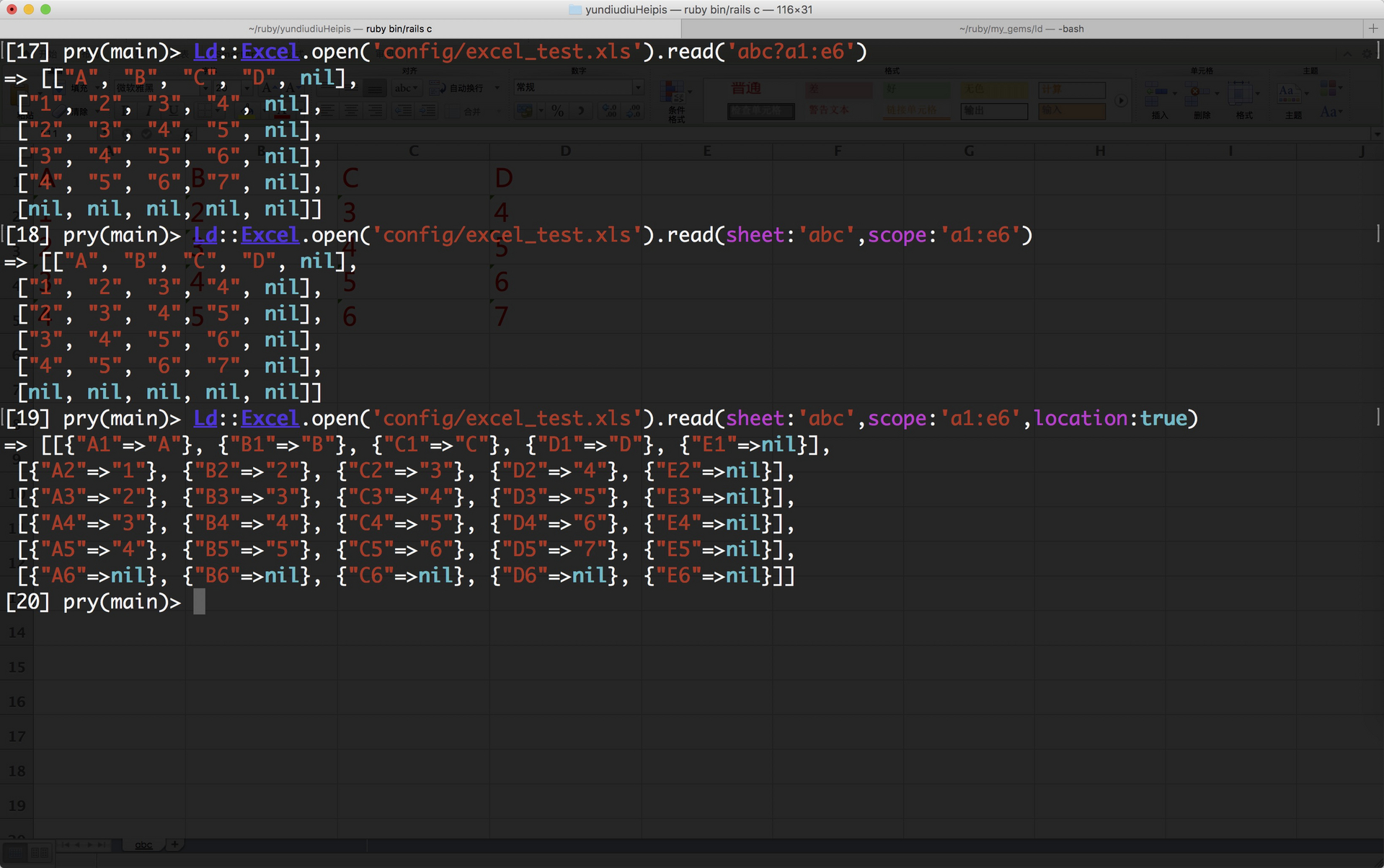Apply the Warning Text (警告文本) style
This screenshot has height=868, width=1384.
[838, 110]
